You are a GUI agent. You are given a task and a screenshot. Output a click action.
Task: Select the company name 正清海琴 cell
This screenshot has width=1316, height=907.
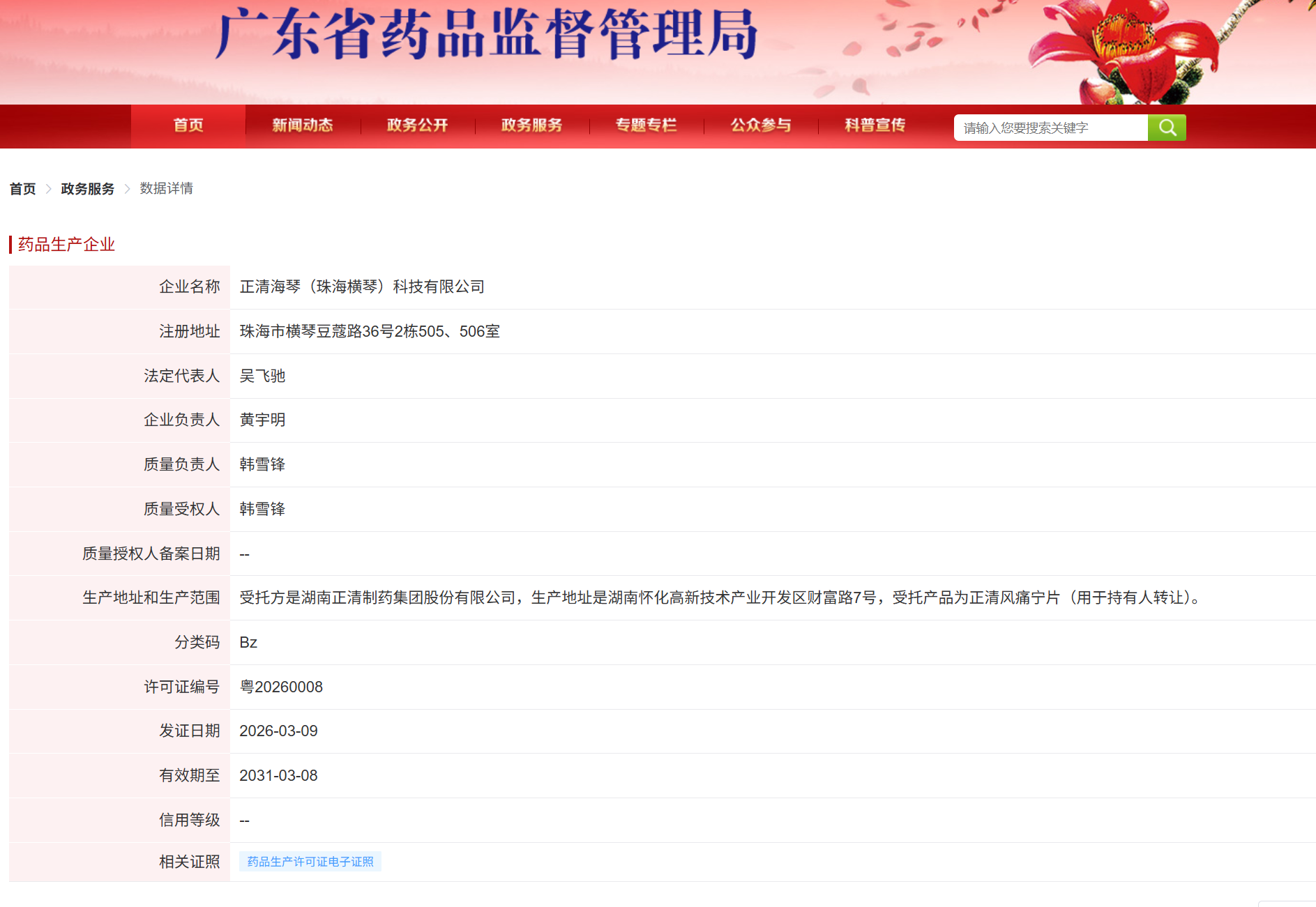[x=362, y=287]
